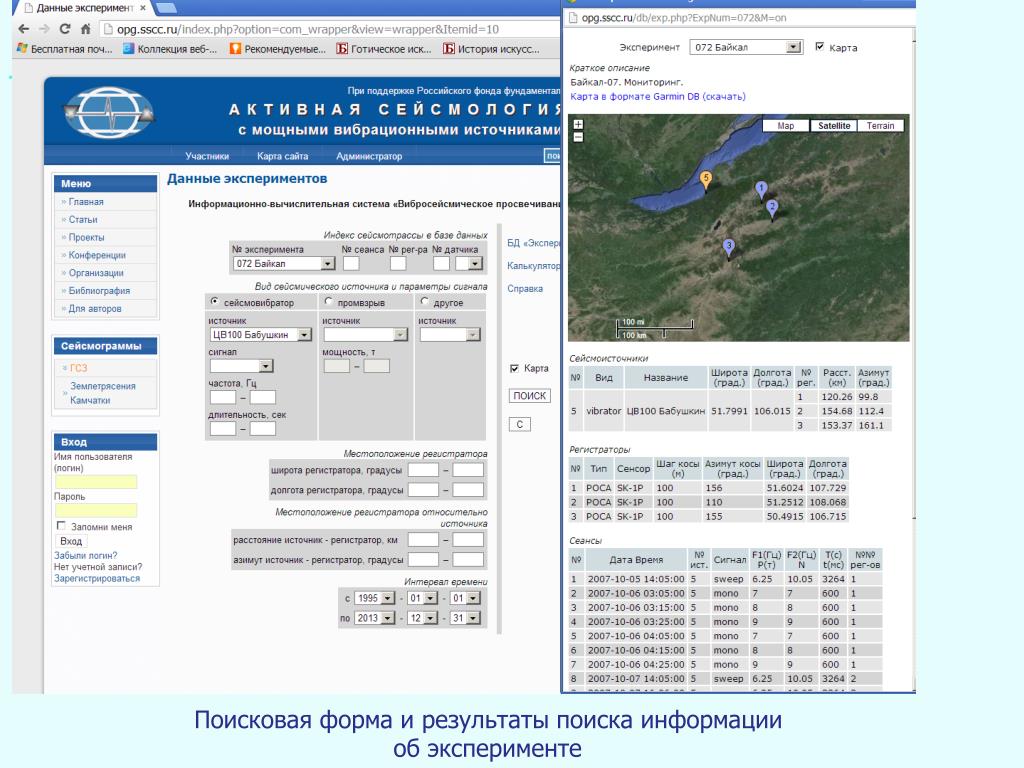Close the 'Данные эксперимент' browser tab

coord(142,8)
